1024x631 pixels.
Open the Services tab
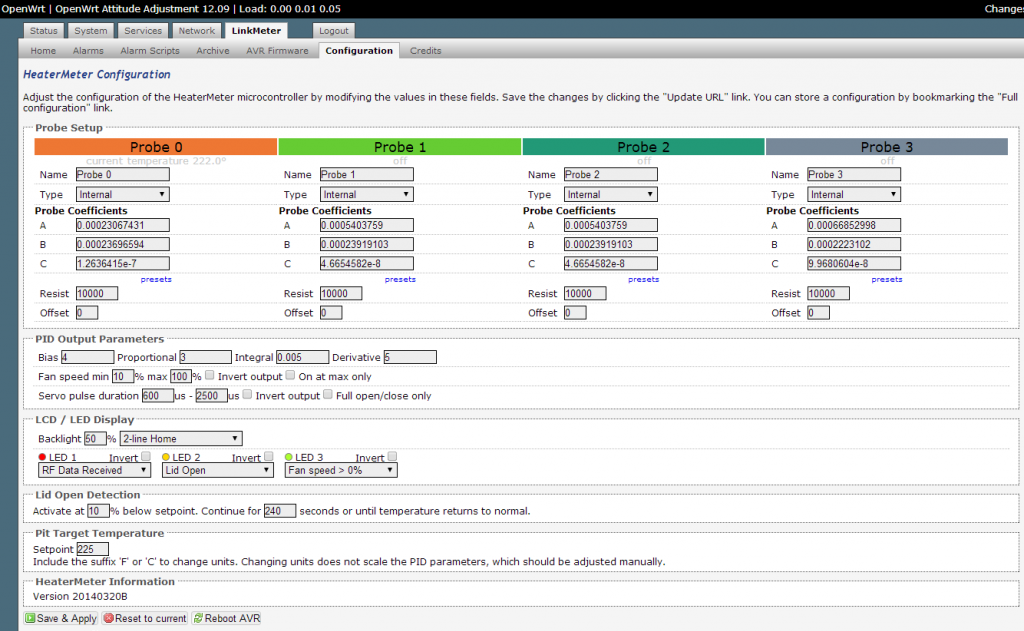point(143,31)
